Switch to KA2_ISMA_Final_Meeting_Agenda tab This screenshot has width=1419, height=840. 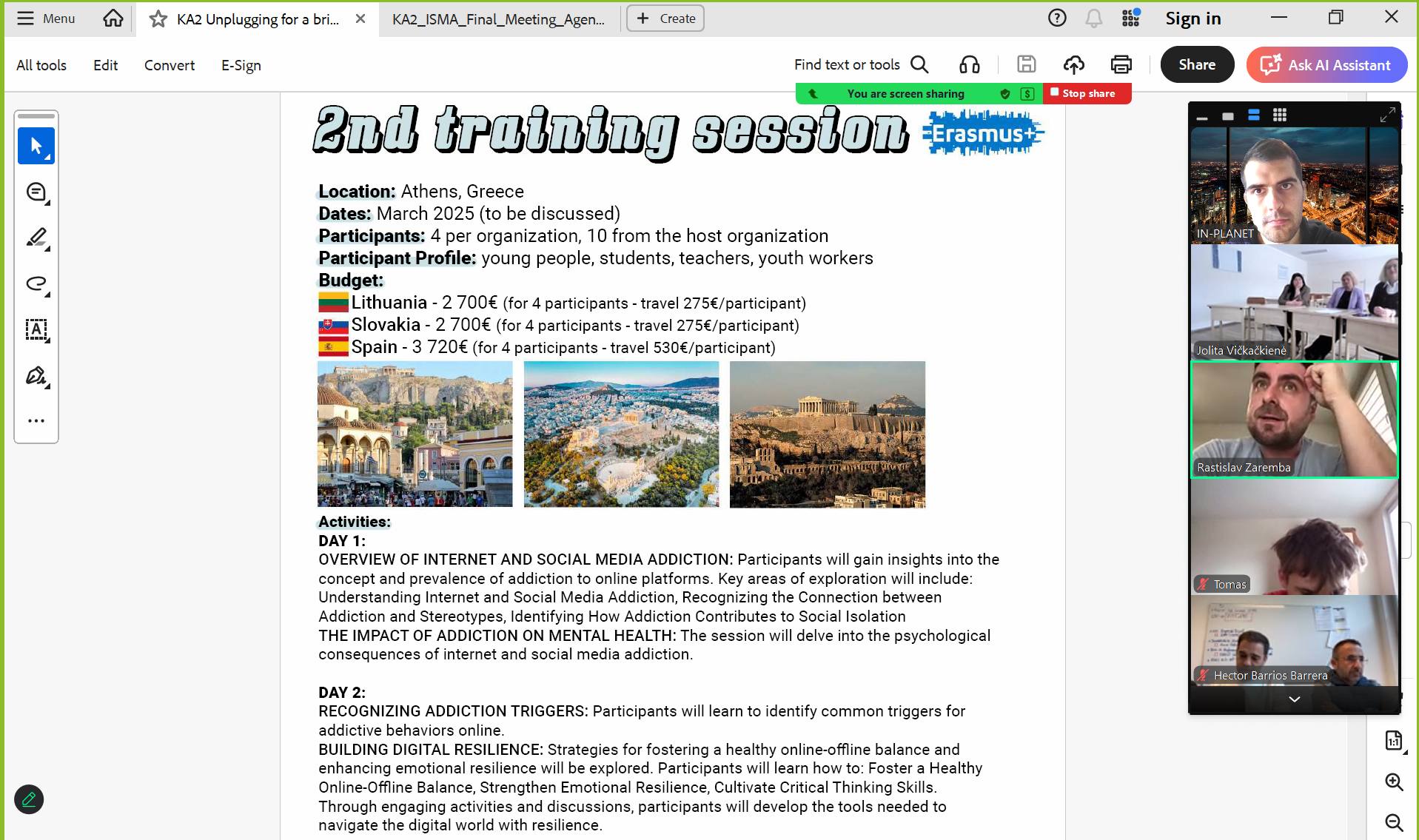tap(498, 19)
